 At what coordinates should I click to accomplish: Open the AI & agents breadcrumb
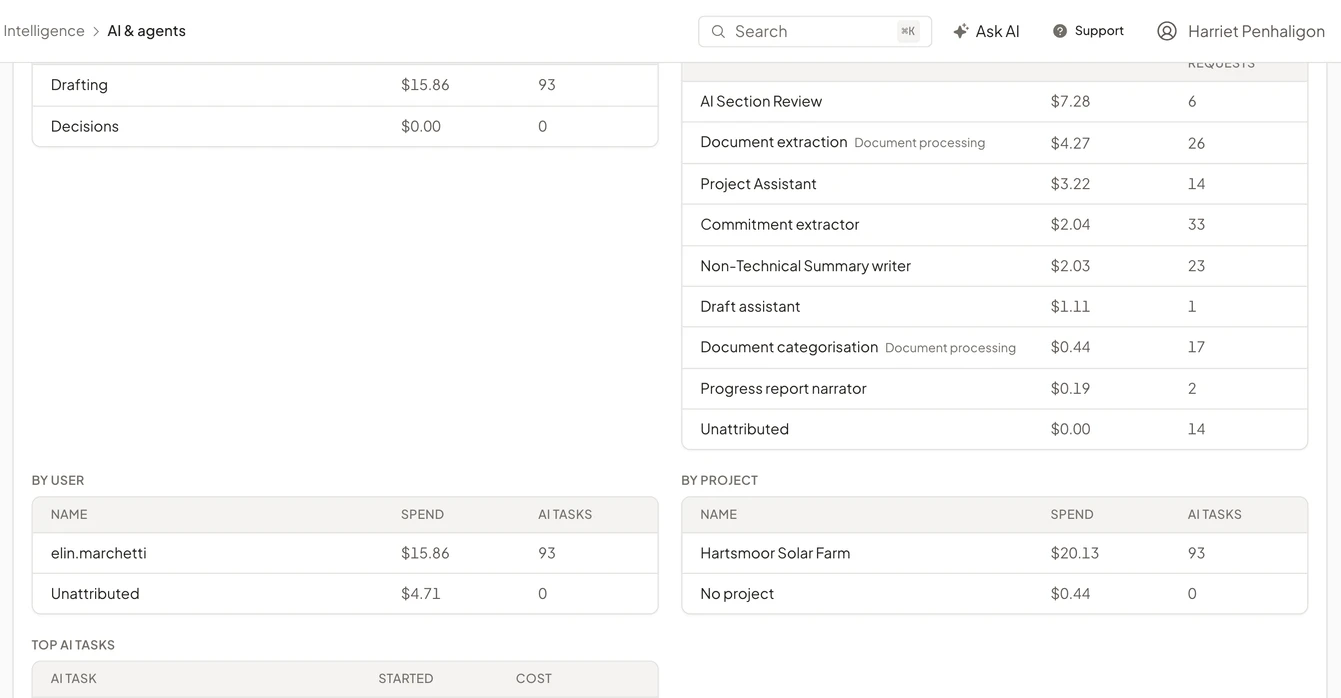tap(147, 31)
